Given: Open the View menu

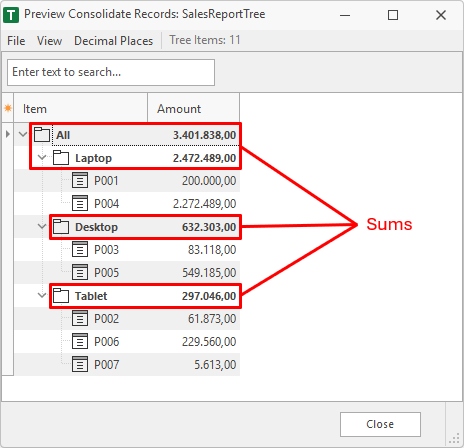Looking at the screenshot, I should [49, 41].
